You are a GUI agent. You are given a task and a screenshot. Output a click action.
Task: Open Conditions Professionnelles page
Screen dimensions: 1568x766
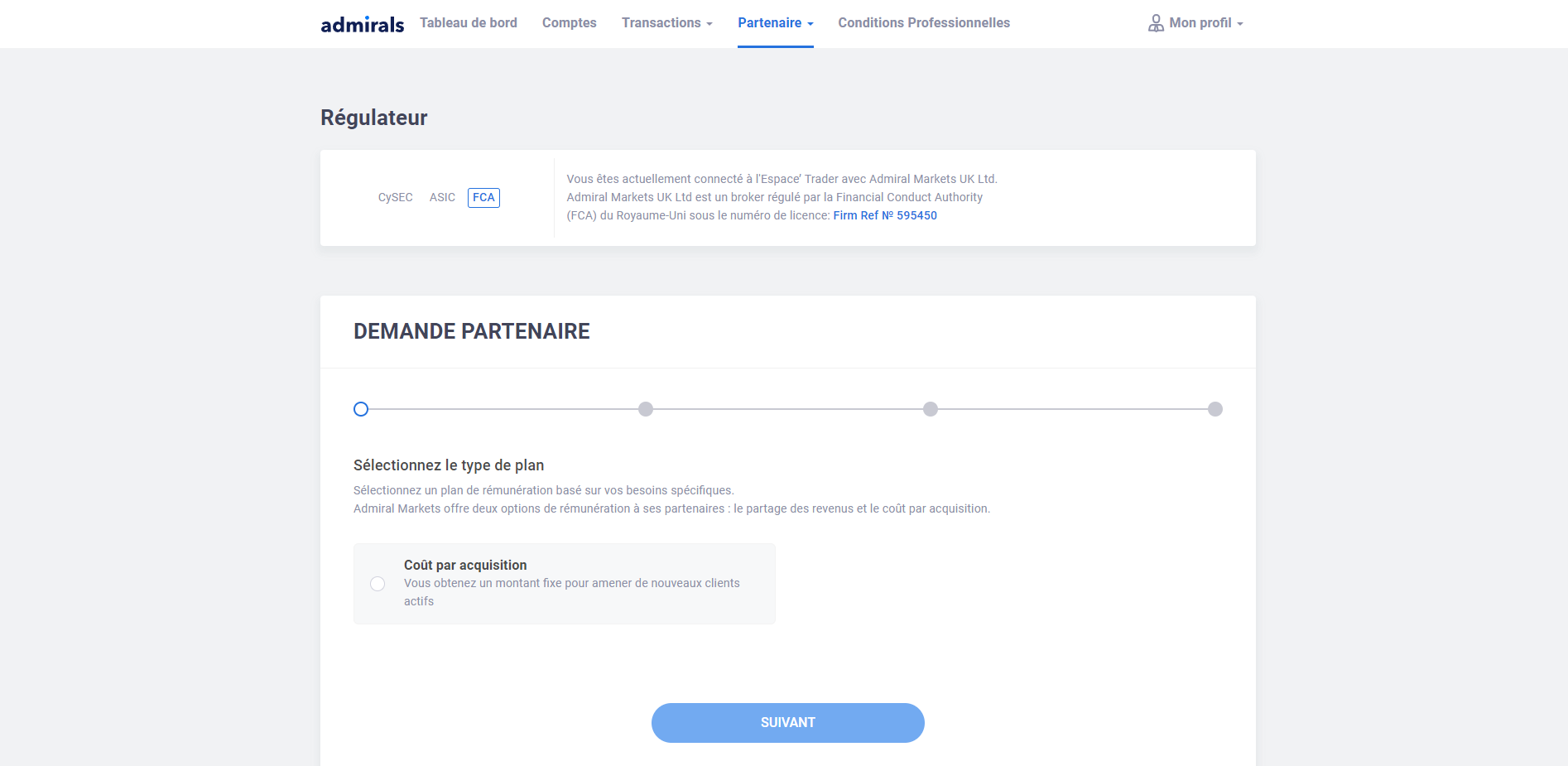[924, 23]
